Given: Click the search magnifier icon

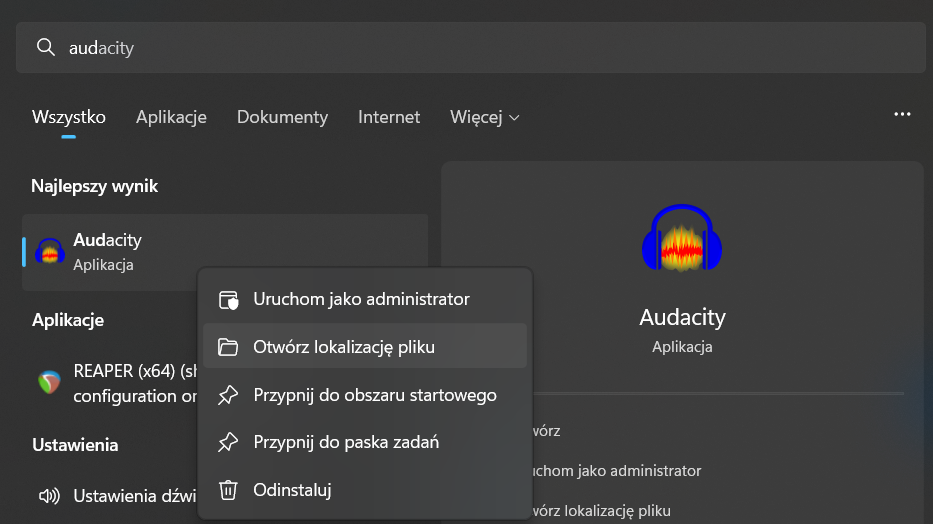Looking at the screenshot, I should click(45, 48).
